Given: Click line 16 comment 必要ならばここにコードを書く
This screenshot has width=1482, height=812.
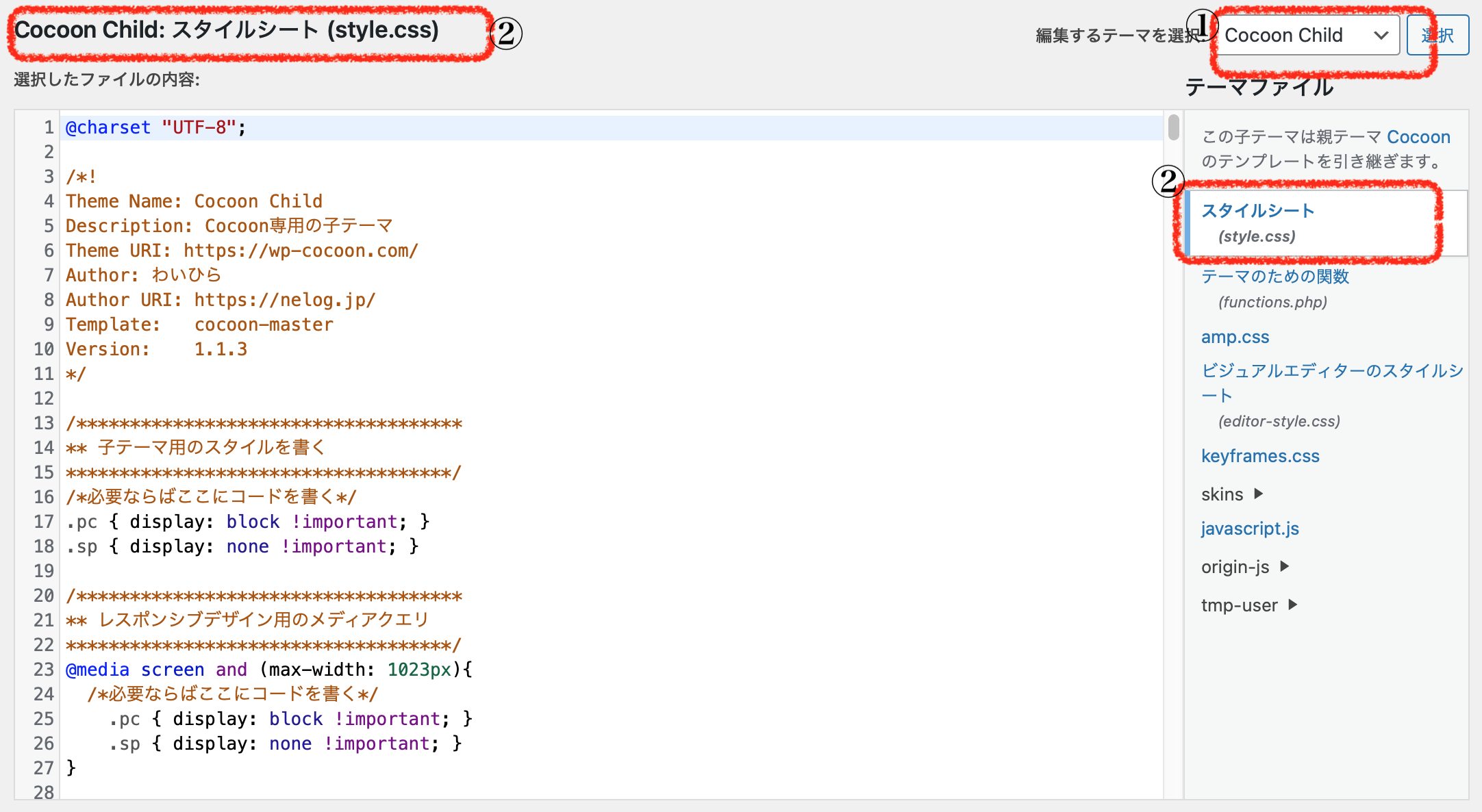Looking at the screenshot, I should 211,497.
